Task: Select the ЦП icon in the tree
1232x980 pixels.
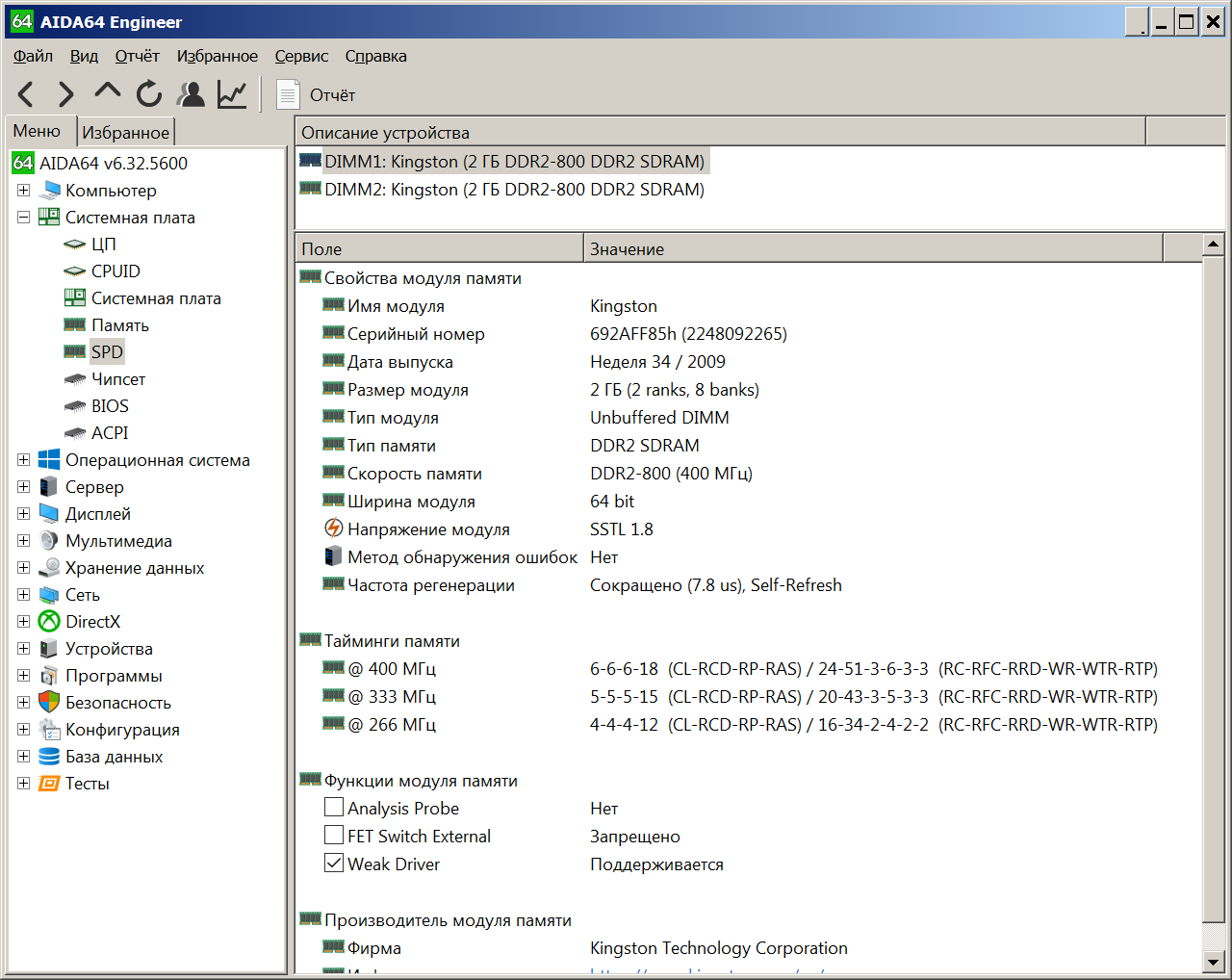Action: 74,245
